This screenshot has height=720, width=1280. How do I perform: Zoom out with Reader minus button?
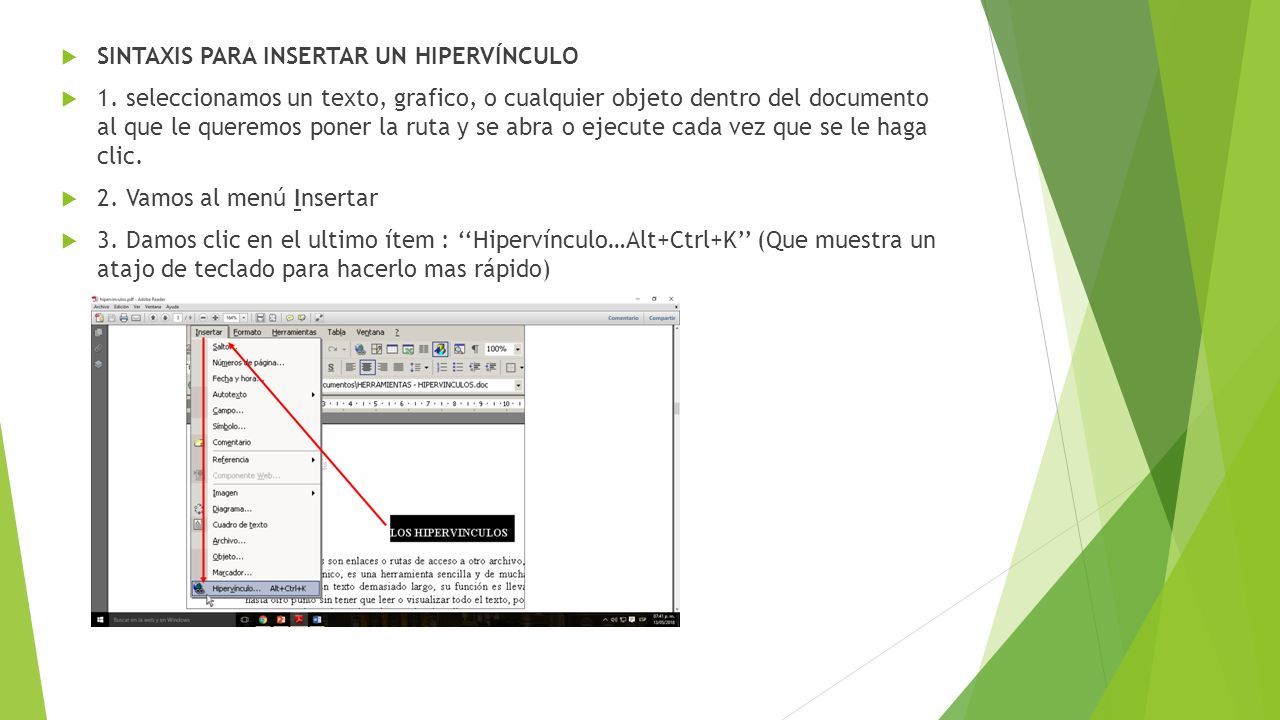point(203,318)
